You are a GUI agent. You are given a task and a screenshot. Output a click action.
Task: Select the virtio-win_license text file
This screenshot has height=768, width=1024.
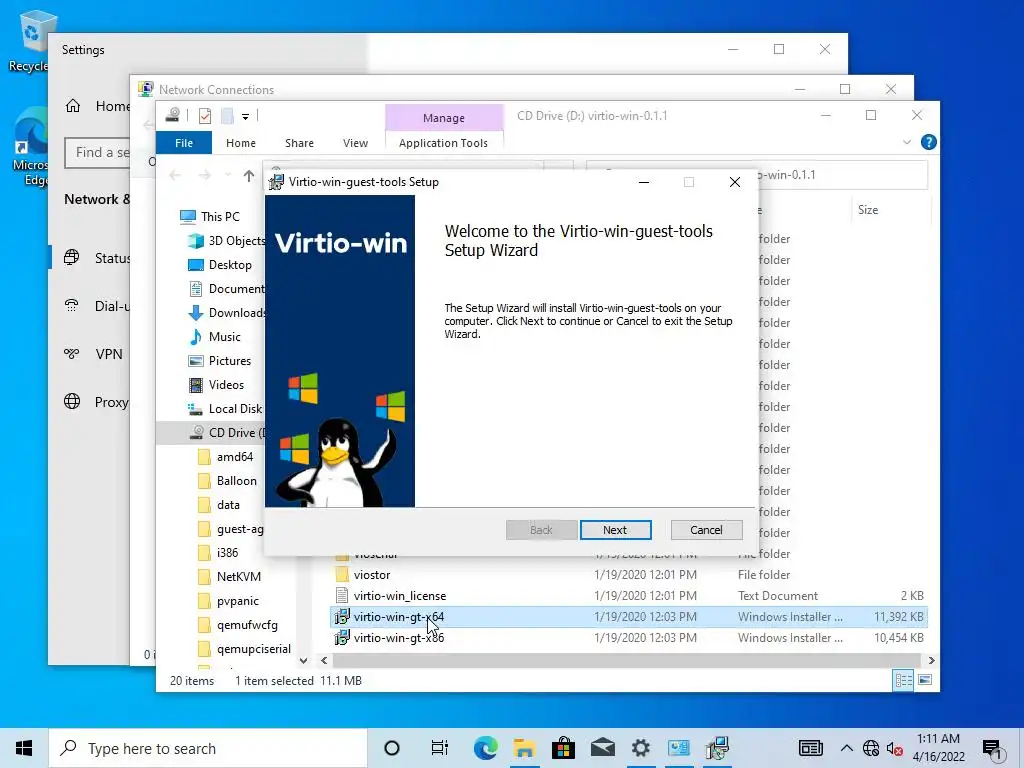pos(628,596)
